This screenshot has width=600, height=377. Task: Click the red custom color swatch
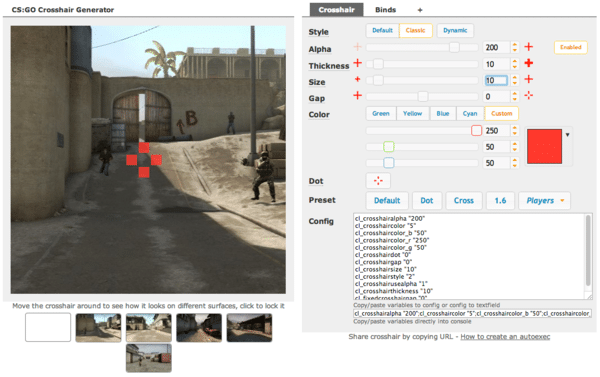tap(544, 147)
